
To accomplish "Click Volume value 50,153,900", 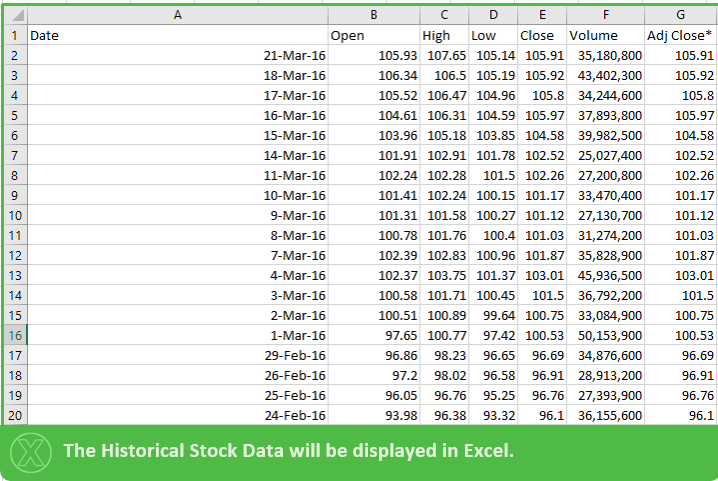I will (605, 335).
